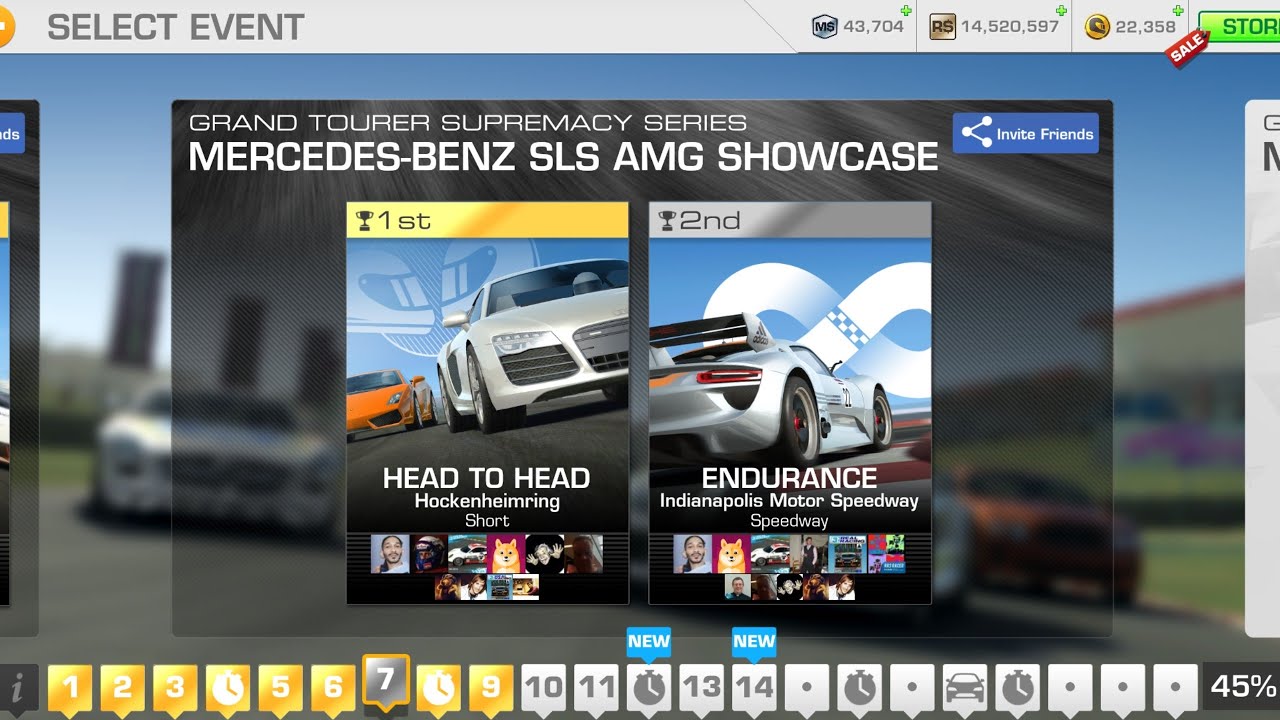Jump to gold event marker 1

coord(70,688)
